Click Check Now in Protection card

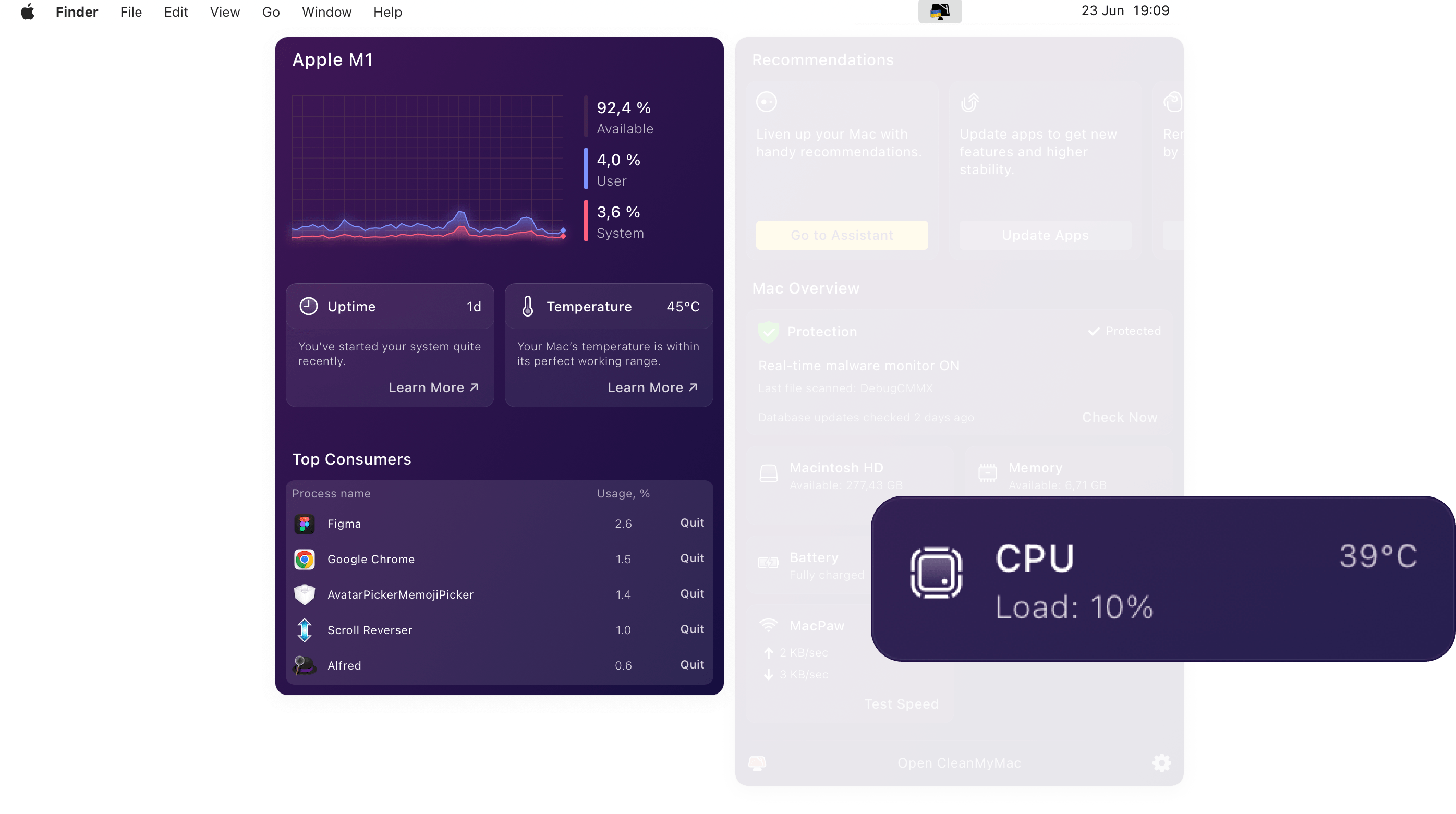click(x=1120, y=417)
